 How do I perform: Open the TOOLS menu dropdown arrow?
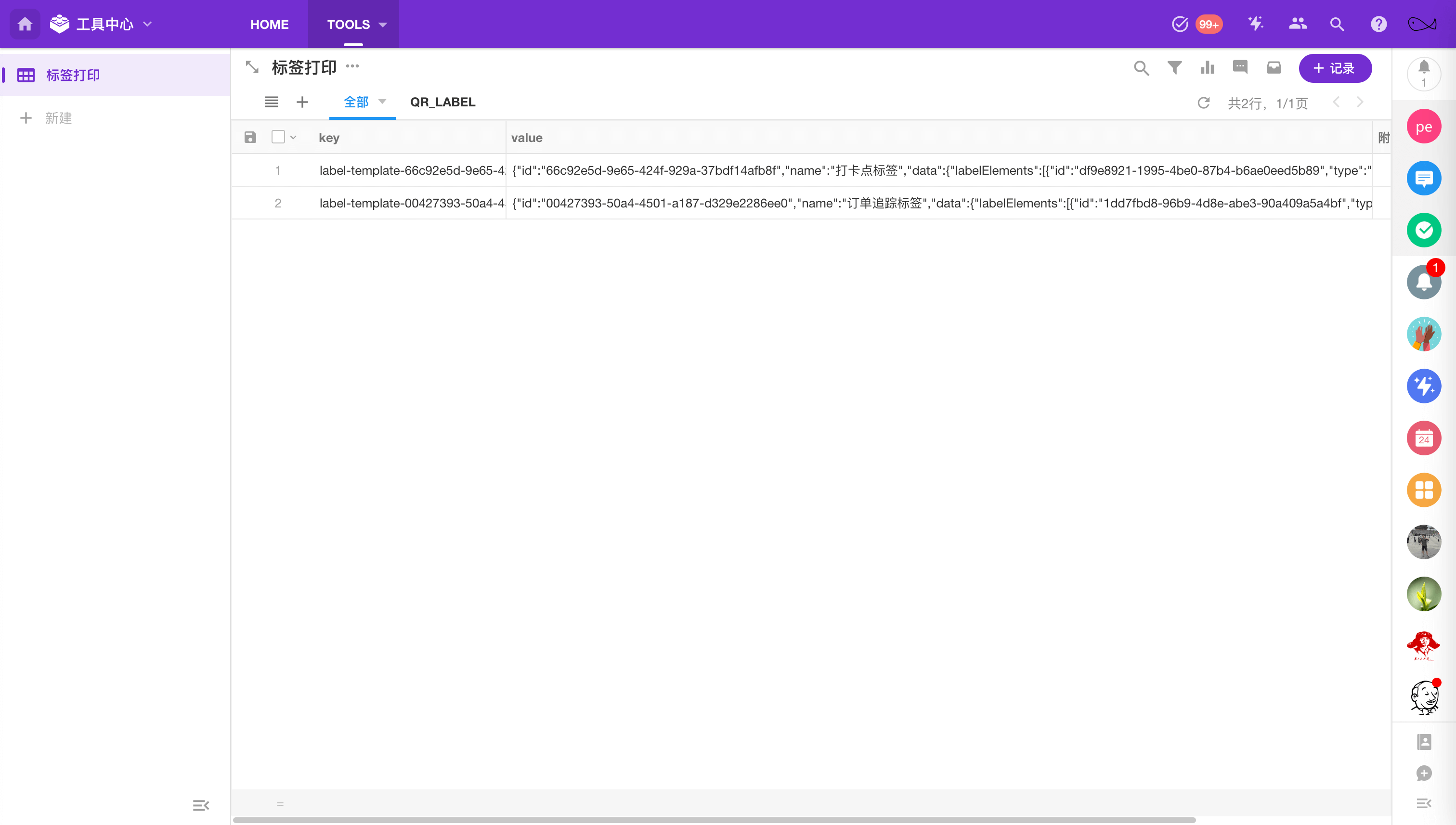click(383, 25)
